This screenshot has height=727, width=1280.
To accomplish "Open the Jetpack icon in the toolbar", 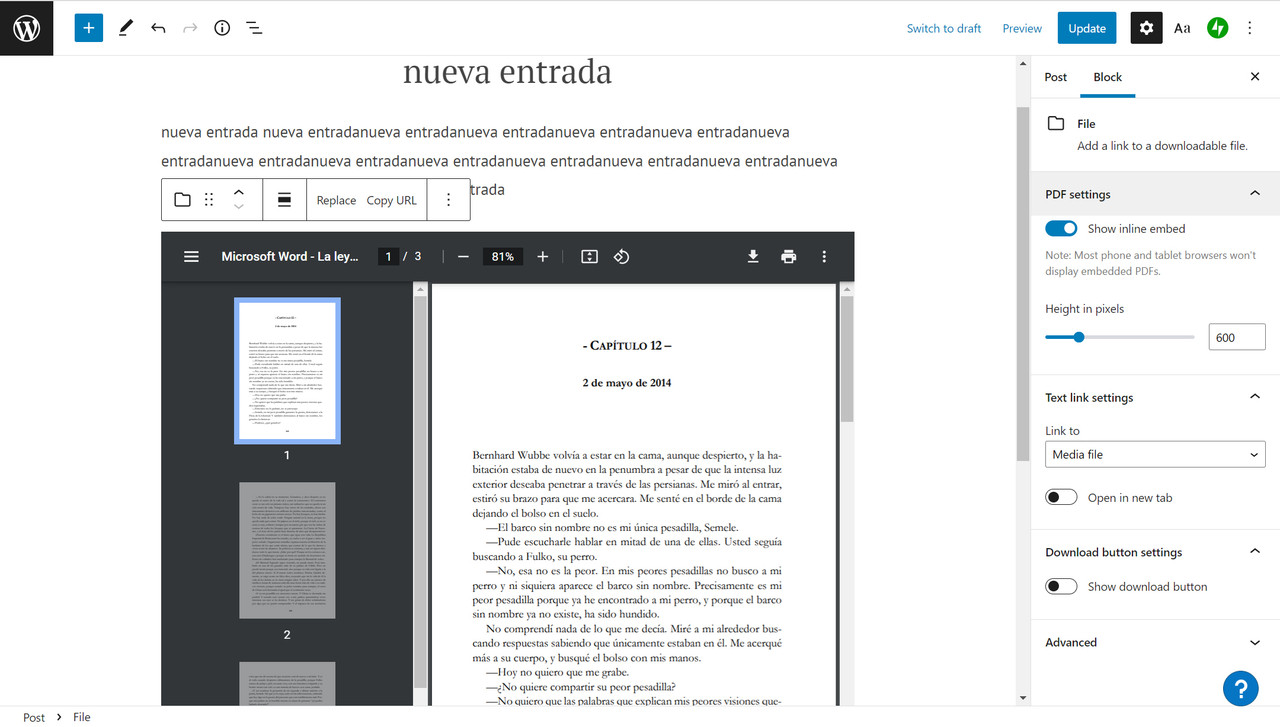I will click(x=1217, y=28).
